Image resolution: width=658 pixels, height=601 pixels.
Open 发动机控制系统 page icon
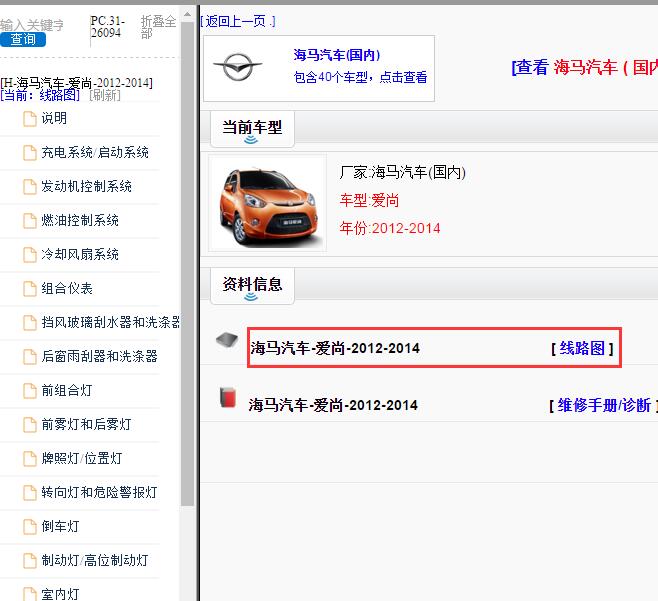tap(29, 187)
